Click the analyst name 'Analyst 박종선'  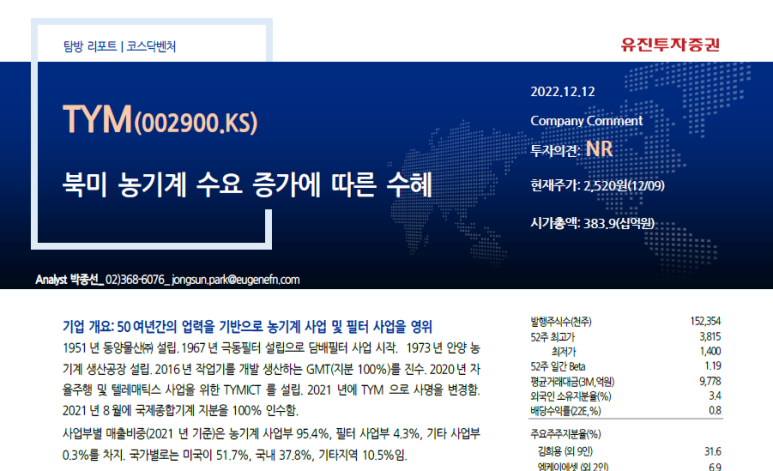tap(68, 280)
